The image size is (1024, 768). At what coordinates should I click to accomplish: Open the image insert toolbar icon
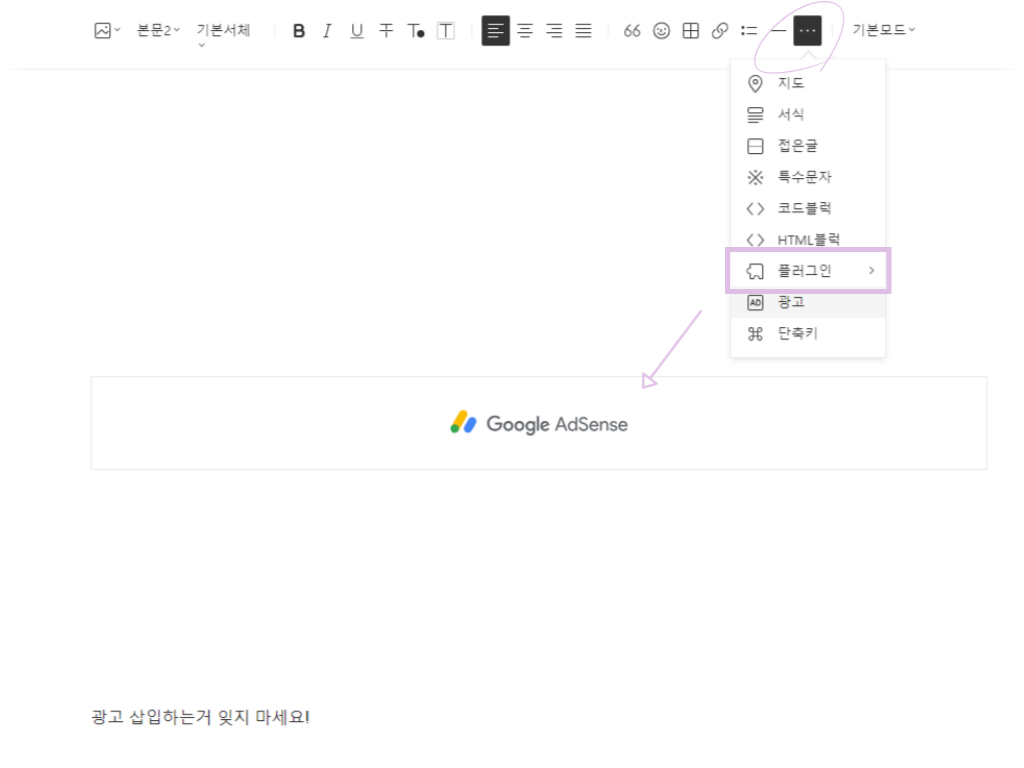(106, 30)
